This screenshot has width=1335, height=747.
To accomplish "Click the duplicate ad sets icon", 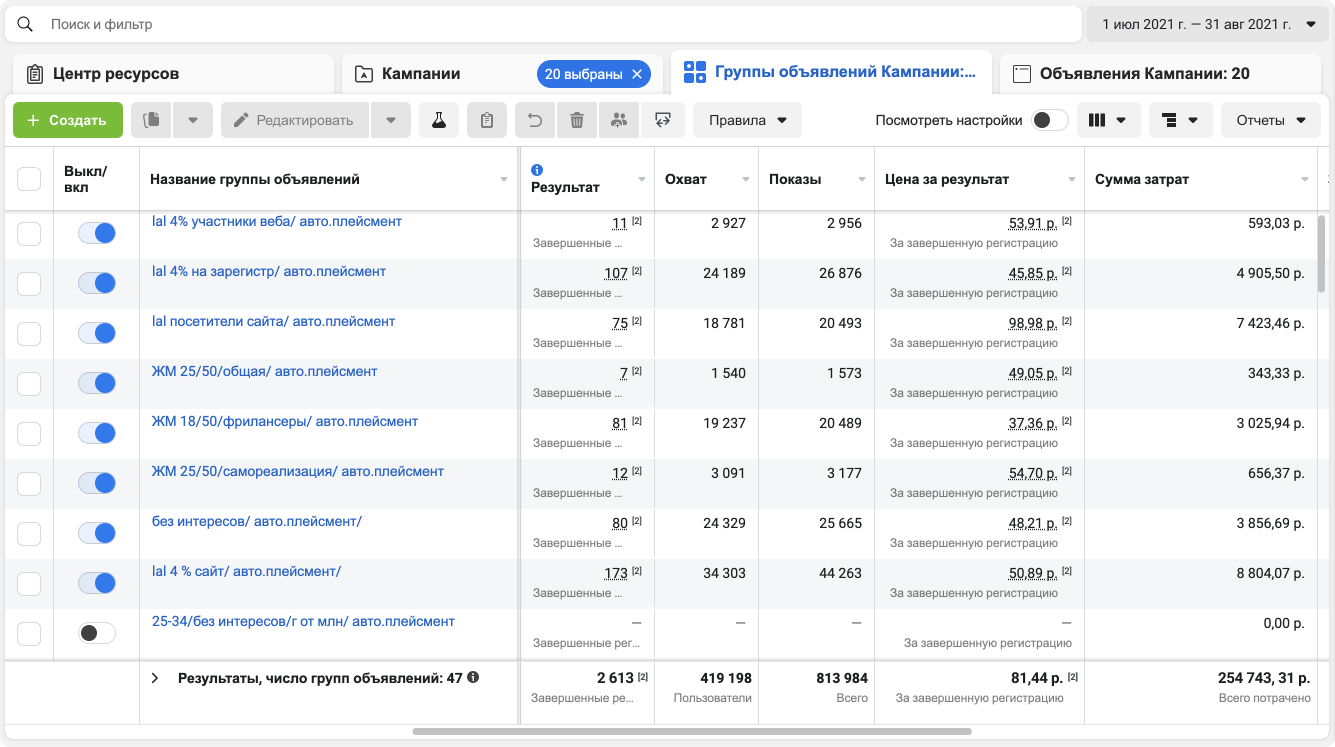I will coord(152,120).
